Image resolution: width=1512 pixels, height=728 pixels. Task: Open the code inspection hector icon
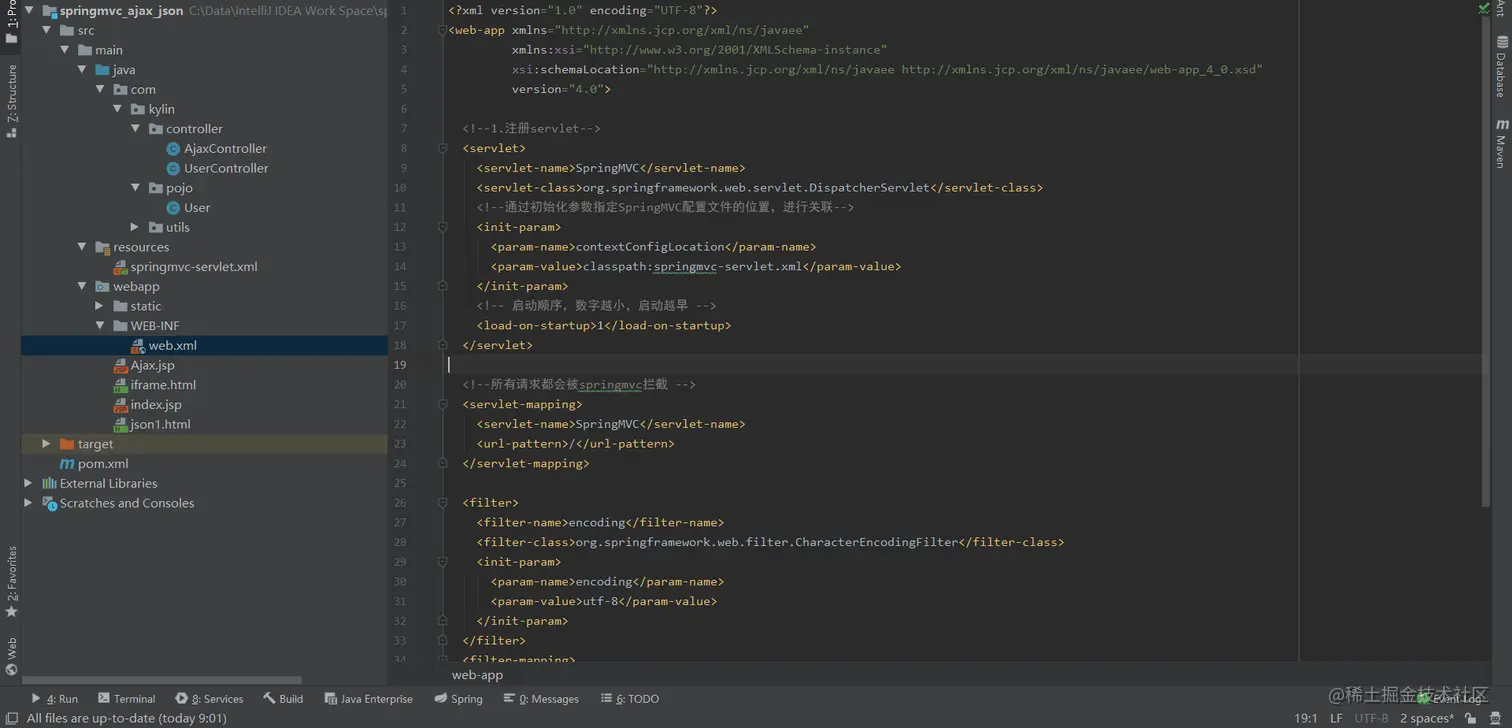(1495, 718)
